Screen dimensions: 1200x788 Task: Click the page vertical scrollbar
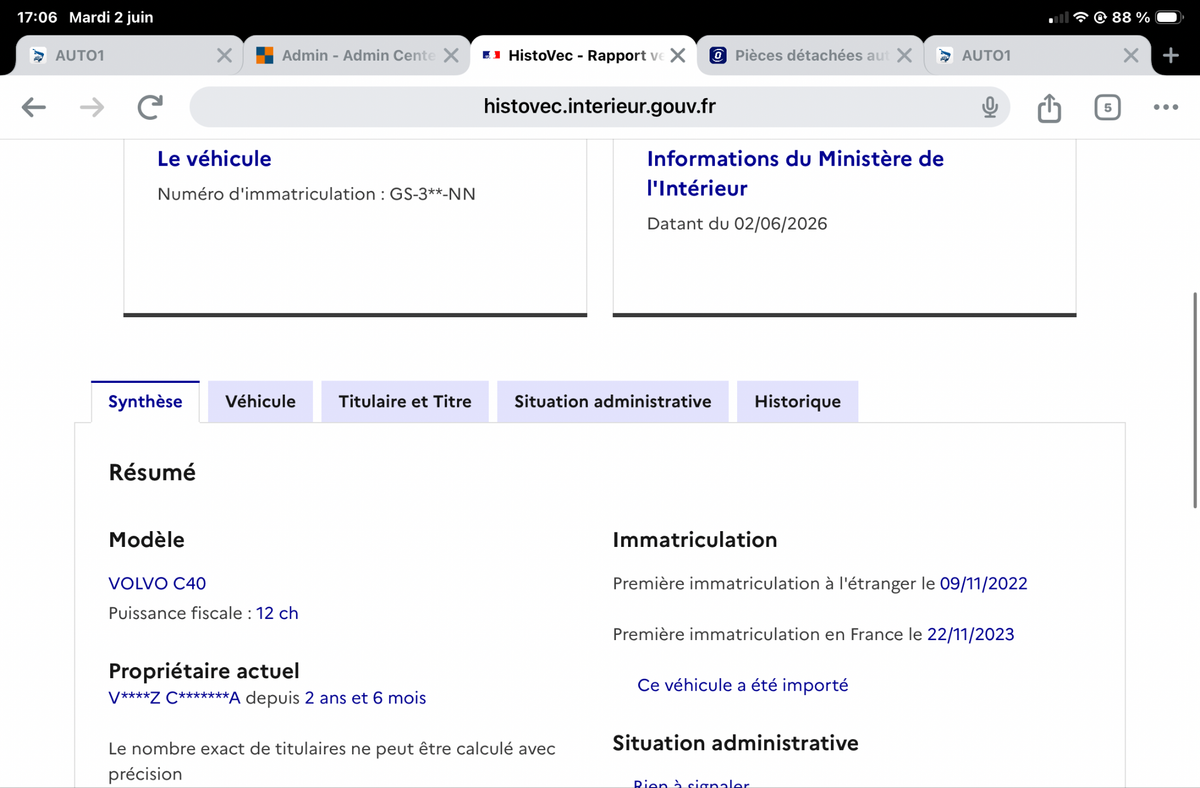[1194, 400]
